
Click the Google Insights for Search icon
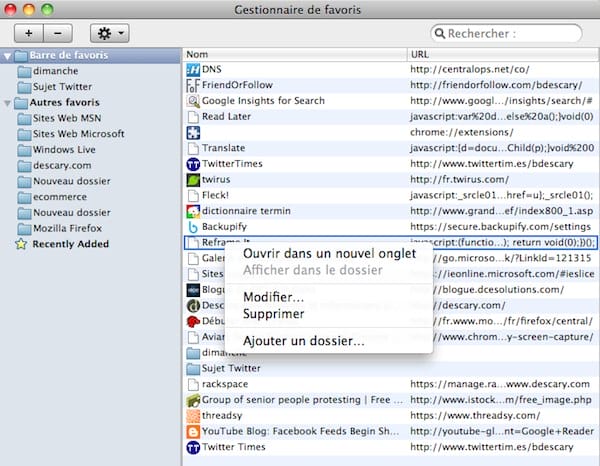193,101
